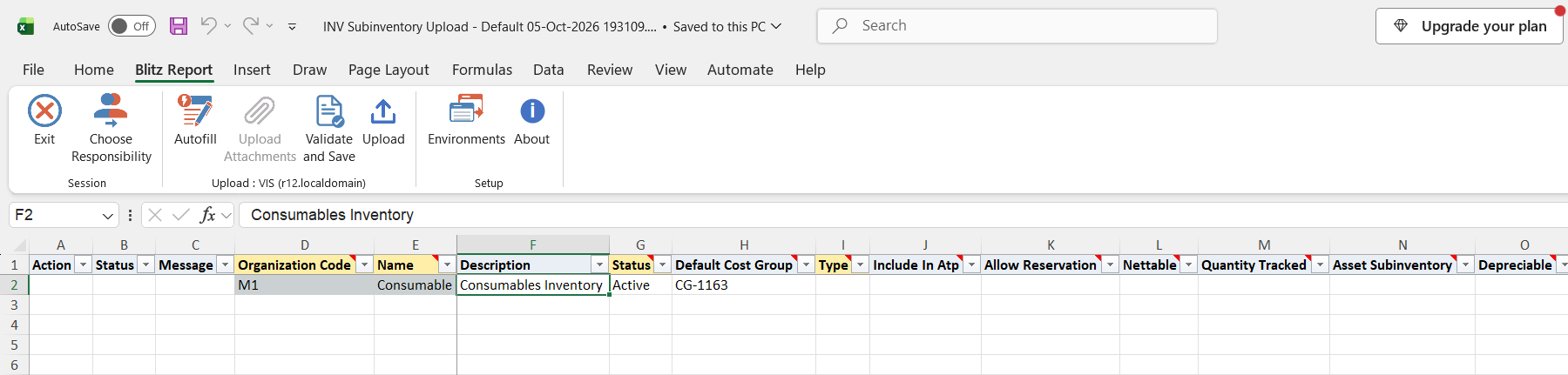Click the Redo arrow

coord(250,26)
